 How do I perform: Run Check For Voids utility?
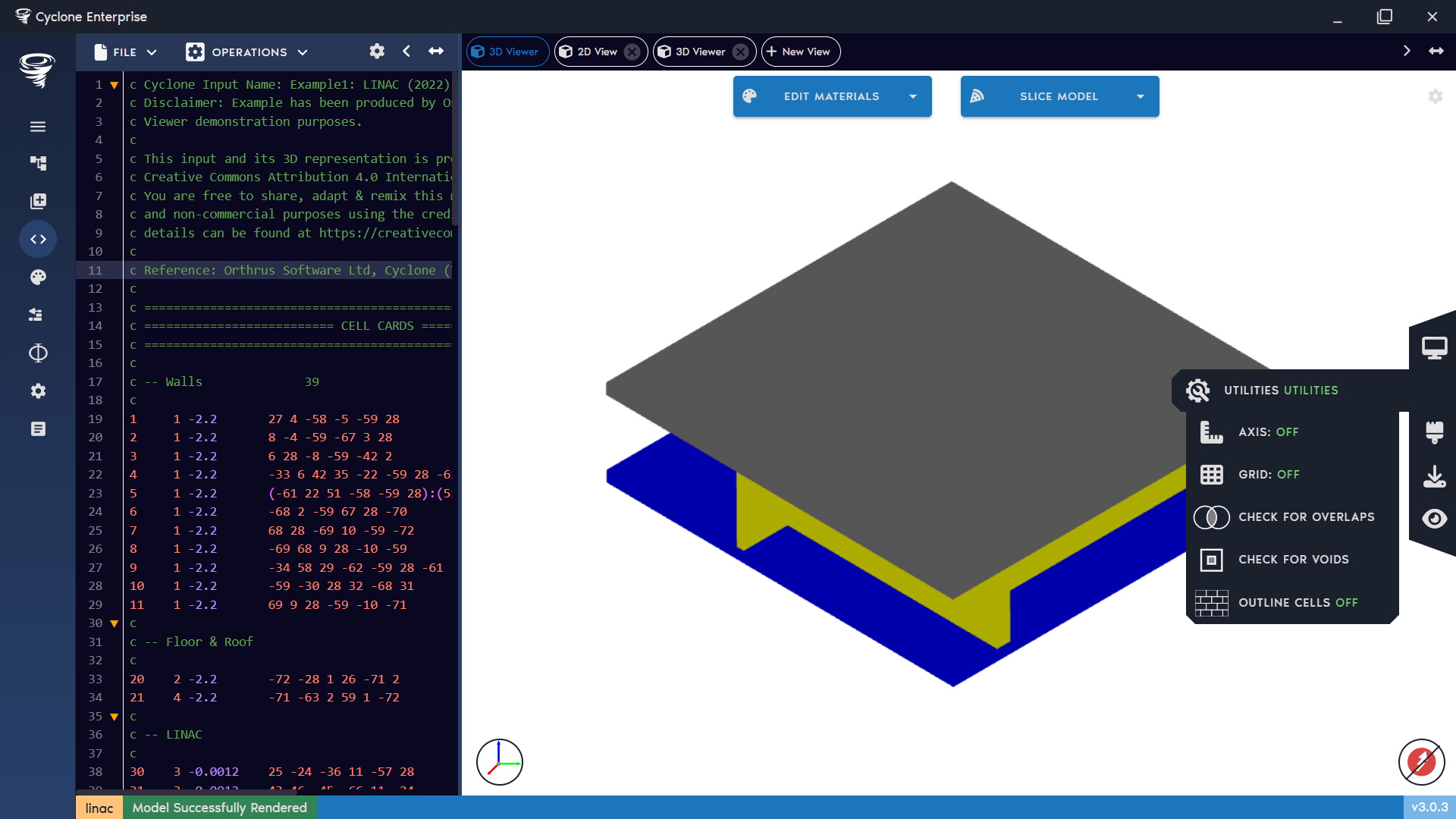[x=1294, y=559]
